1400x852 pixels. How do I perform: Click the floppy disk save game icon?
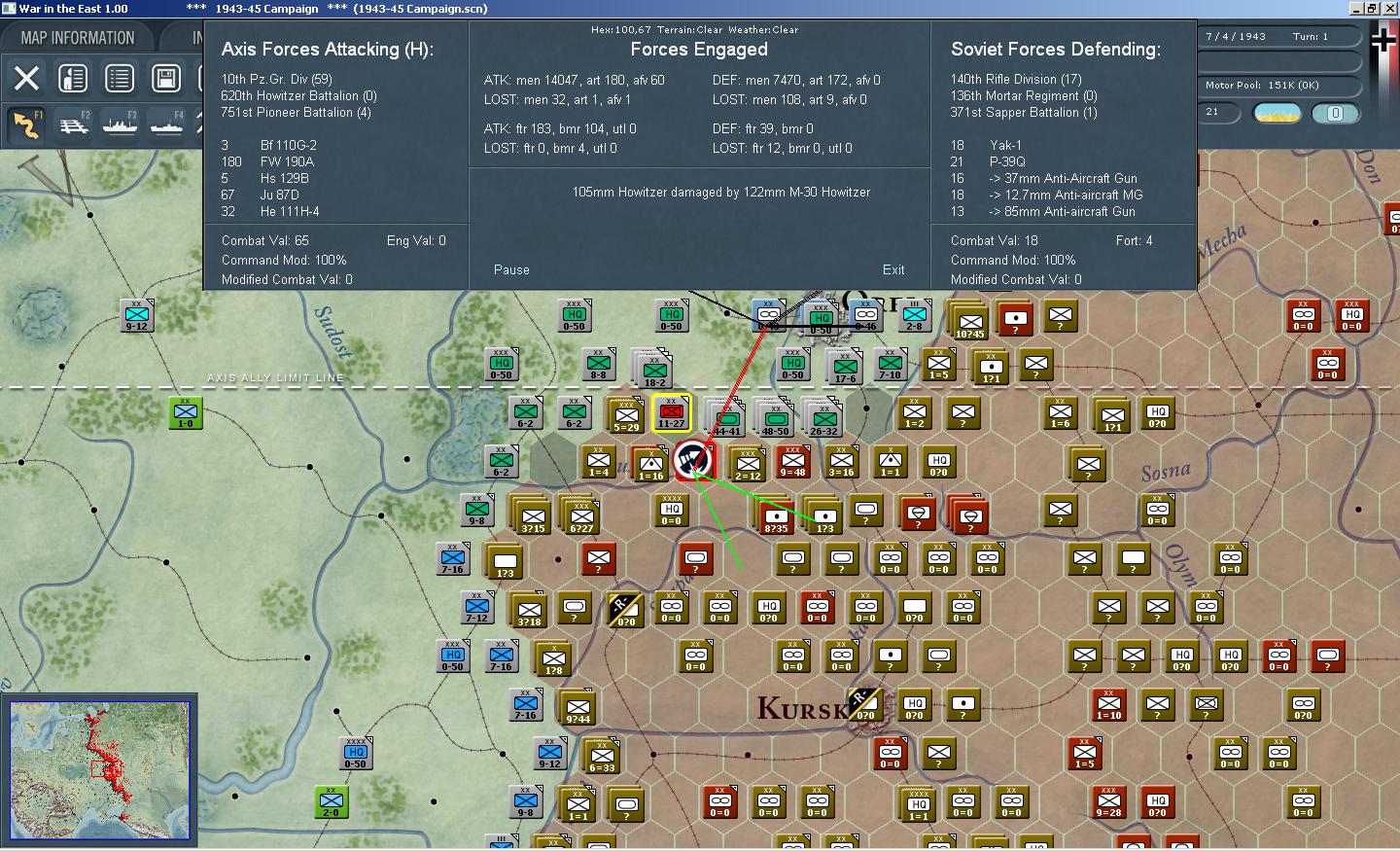[x=166, y=78]
